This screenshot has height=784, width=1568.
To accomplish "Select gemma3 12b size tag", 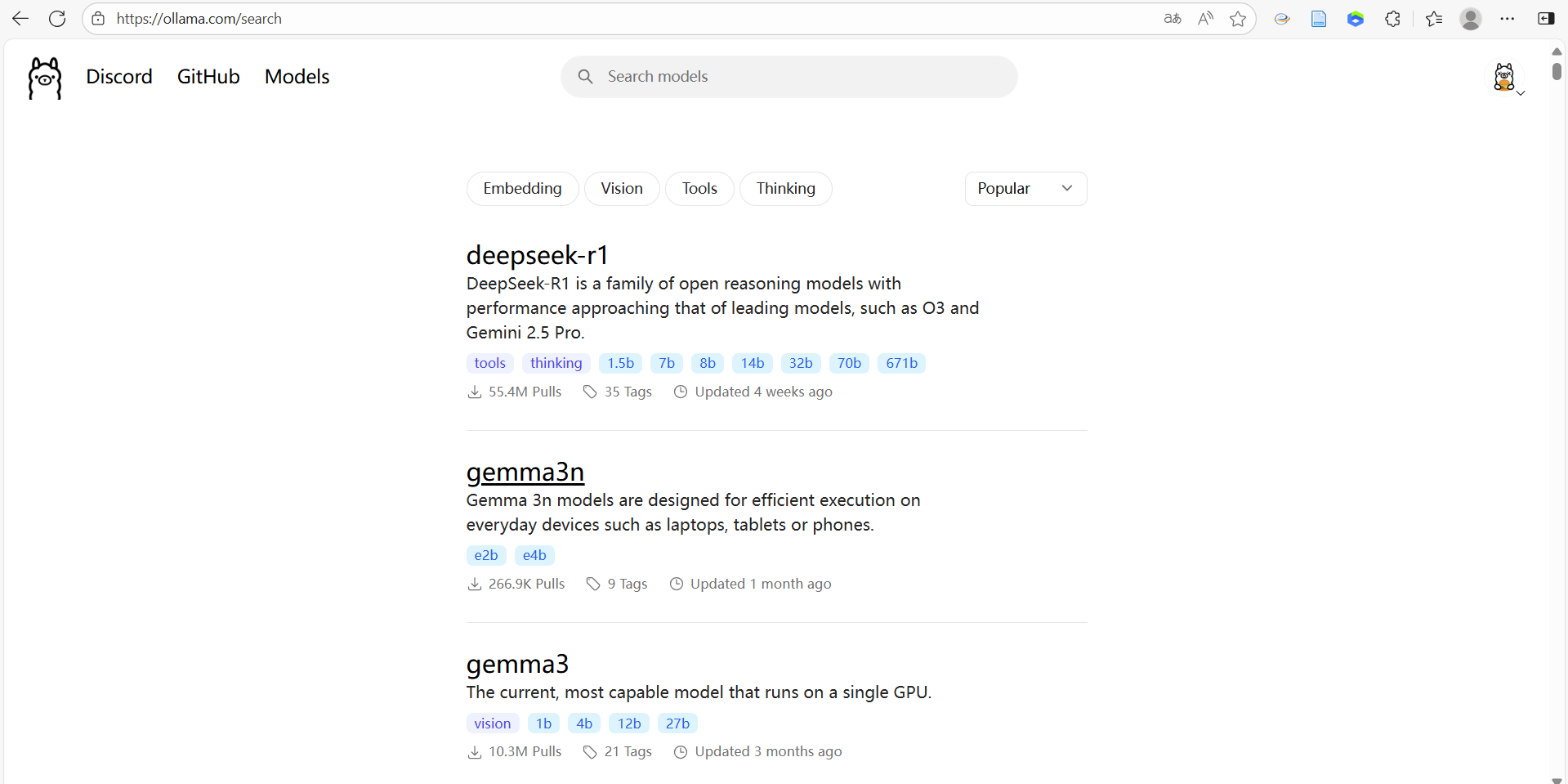I will click(629, 724).
